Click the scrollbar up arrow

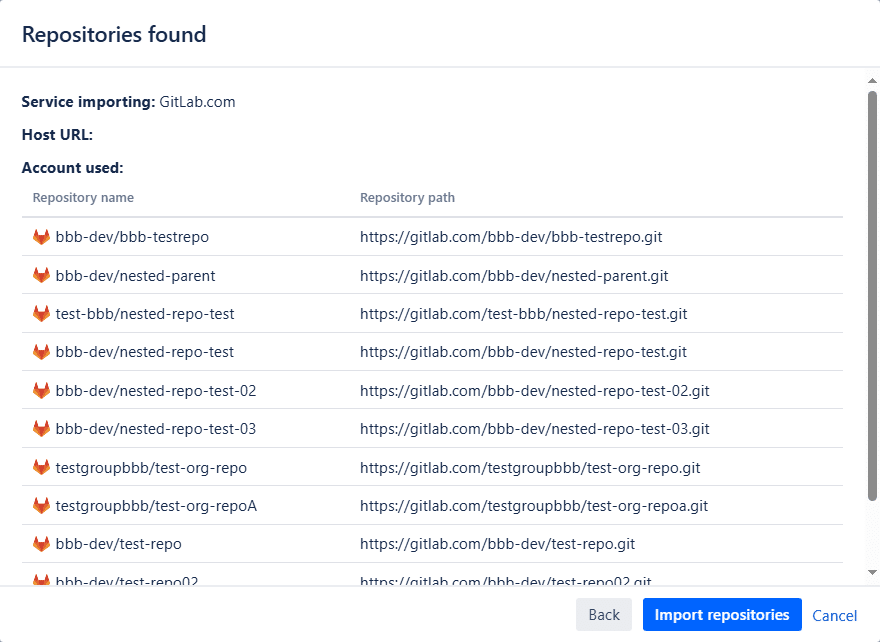click(872, 80)
